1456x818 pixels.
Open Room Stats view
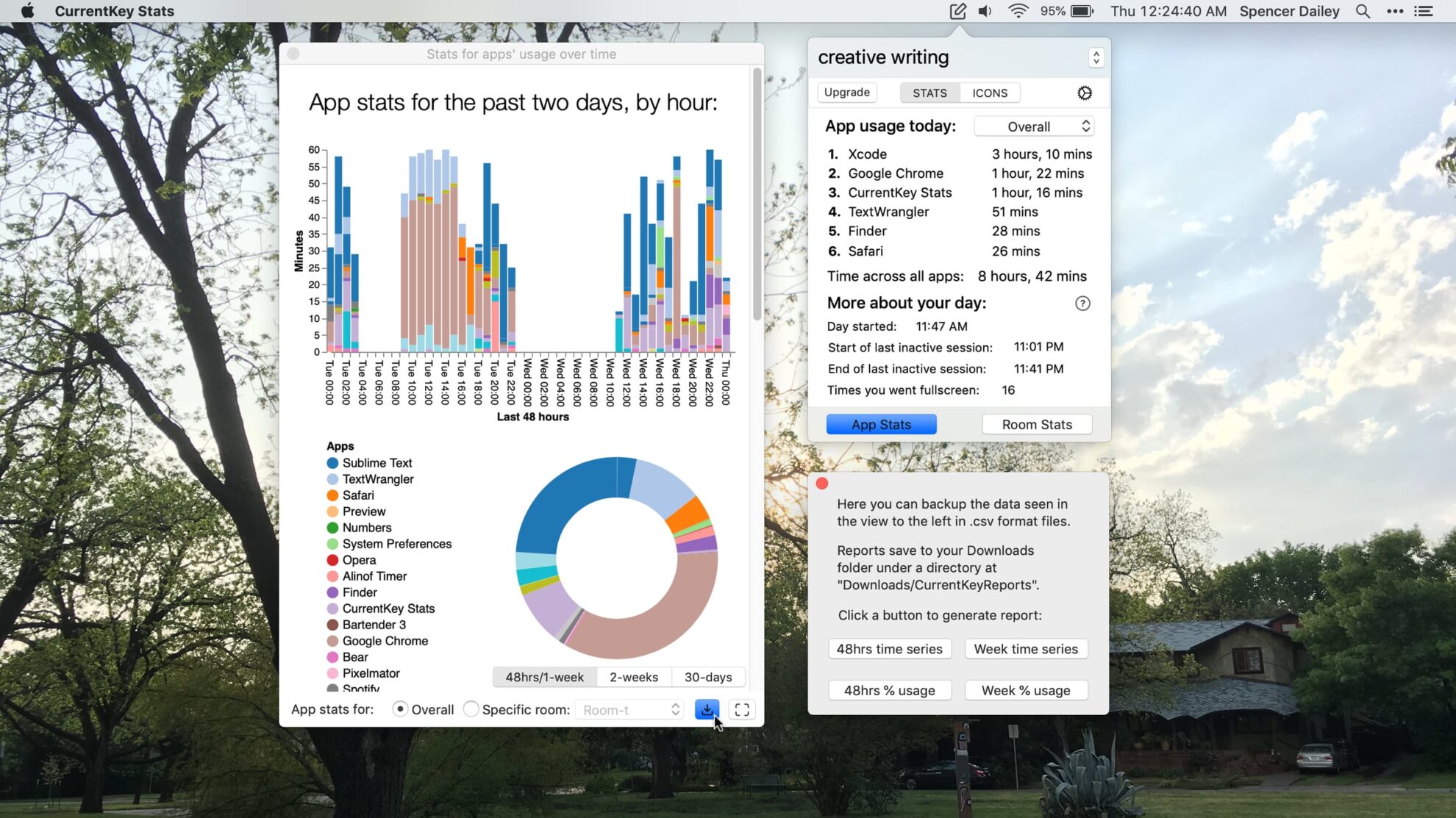1036,424
